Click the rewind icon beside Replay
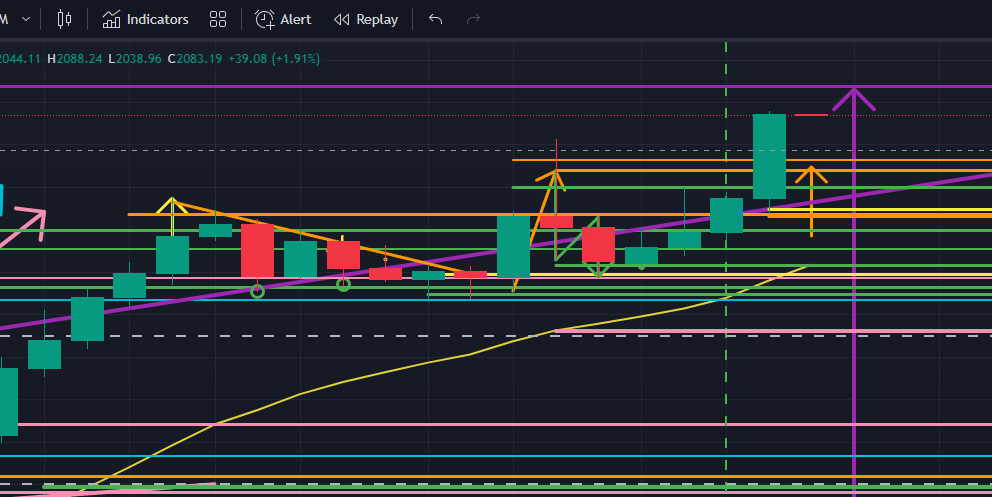992x497 pixels. click(x=342, y=19)
